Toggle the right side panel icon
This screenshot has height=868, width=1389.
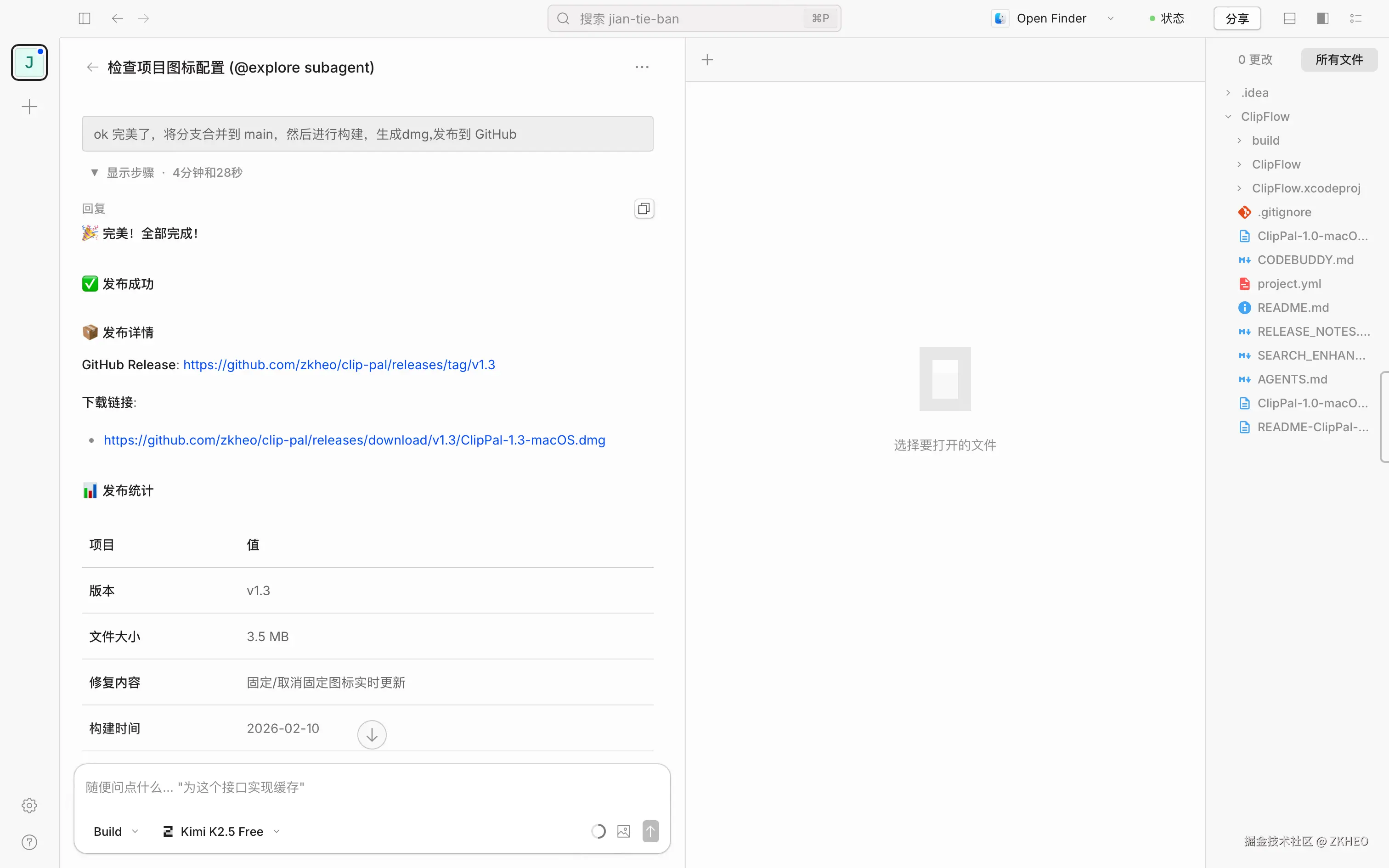[1322, 18]
